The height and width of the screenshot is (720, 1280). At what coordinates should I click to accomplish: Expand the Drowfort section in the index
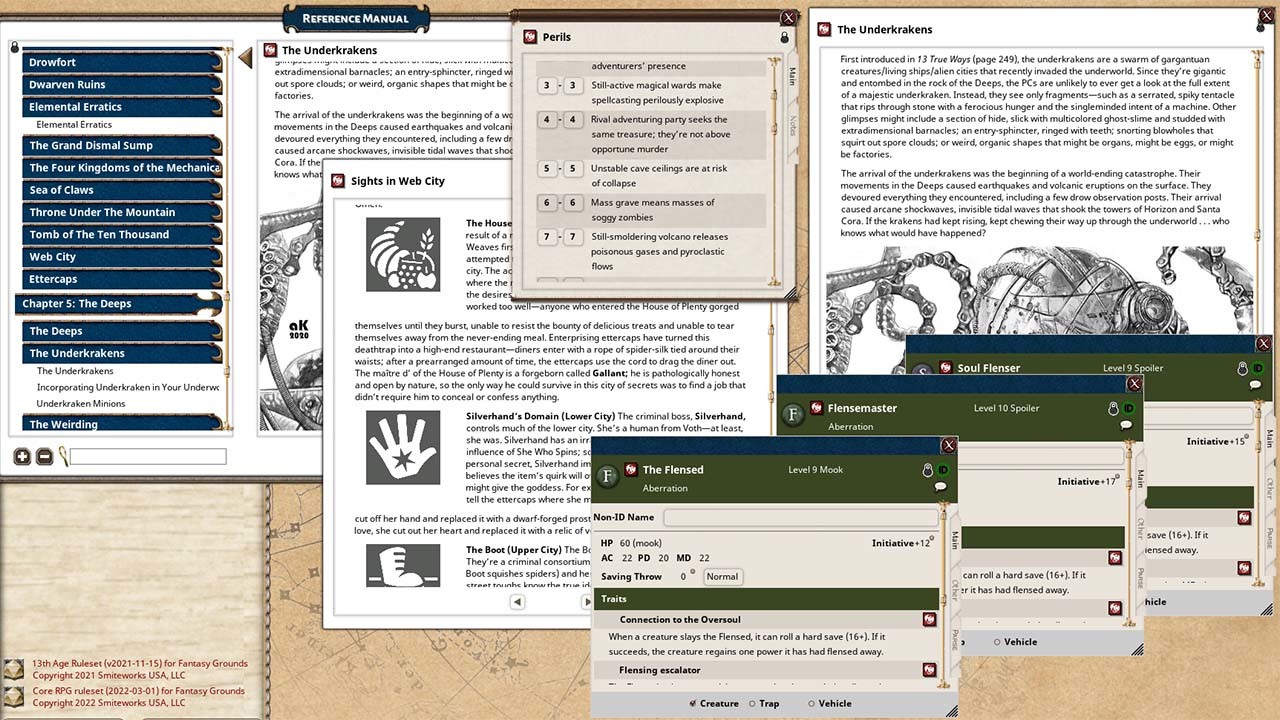[x=121, y=62]
